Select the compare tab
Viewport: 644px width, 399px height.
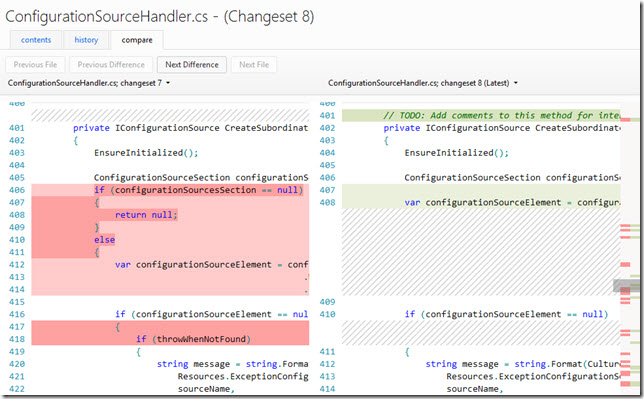point(137,40)
